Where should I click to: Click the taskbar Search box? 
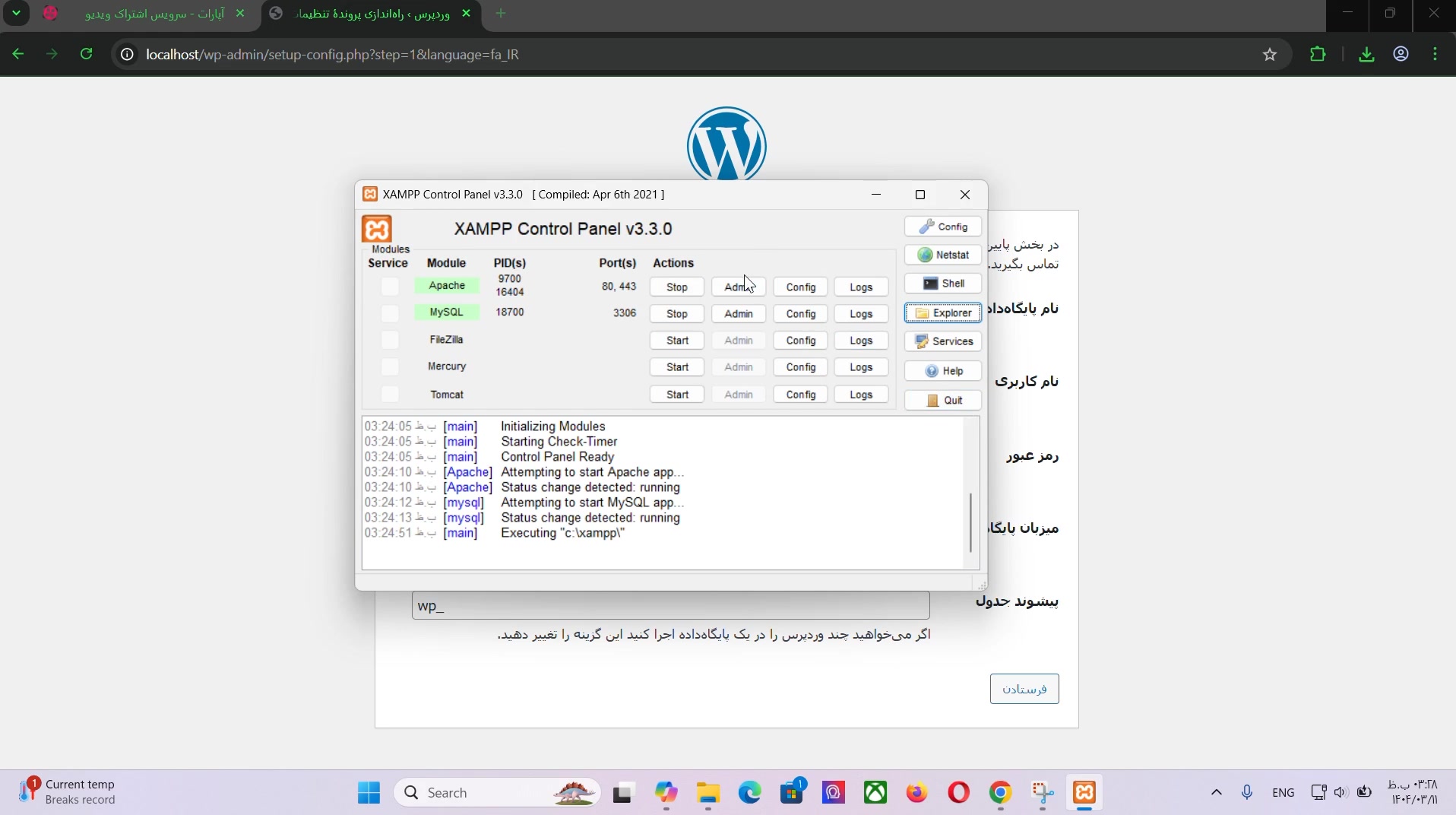click(497, 793)
